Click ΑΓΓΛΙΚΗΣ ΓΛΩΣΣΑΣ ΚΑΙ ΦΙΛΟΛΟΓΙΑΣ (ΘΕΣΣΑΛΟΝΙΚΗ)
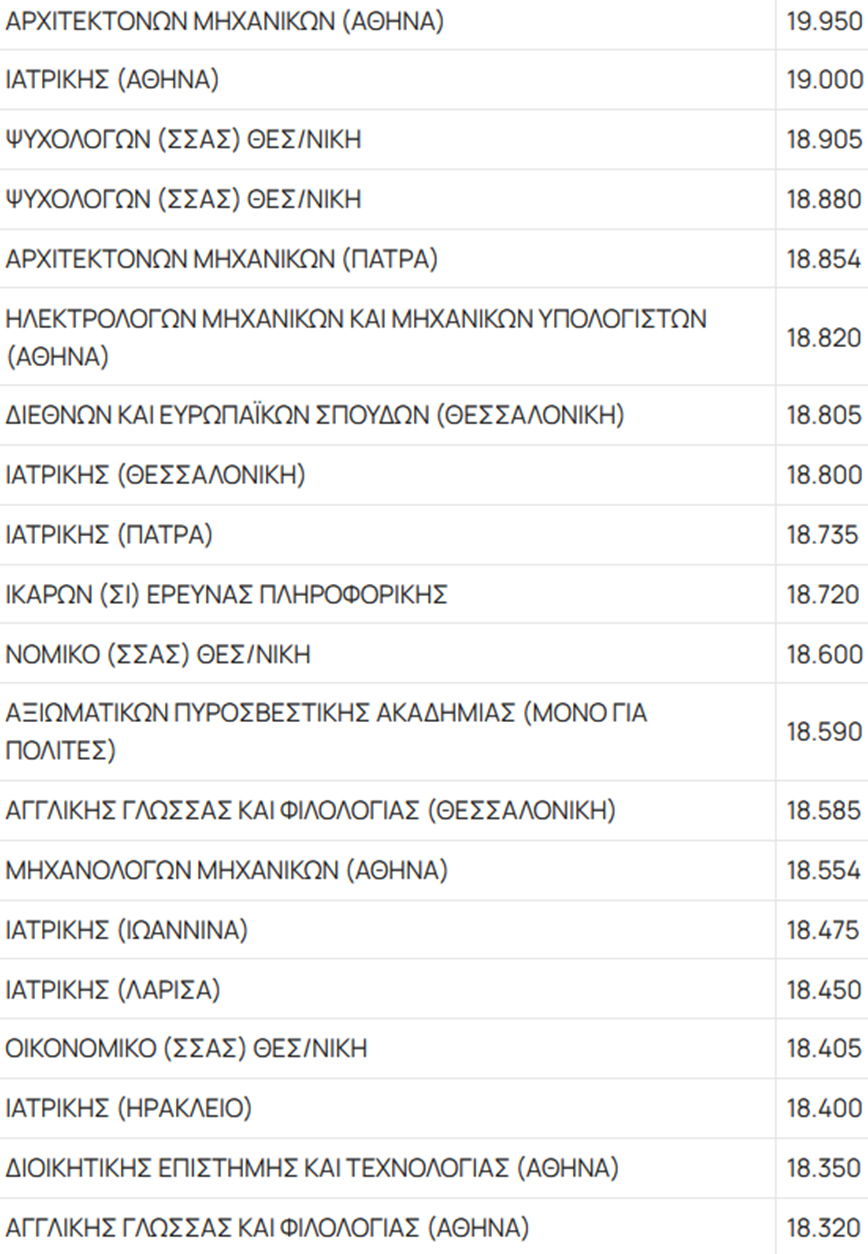 point(310,810)
